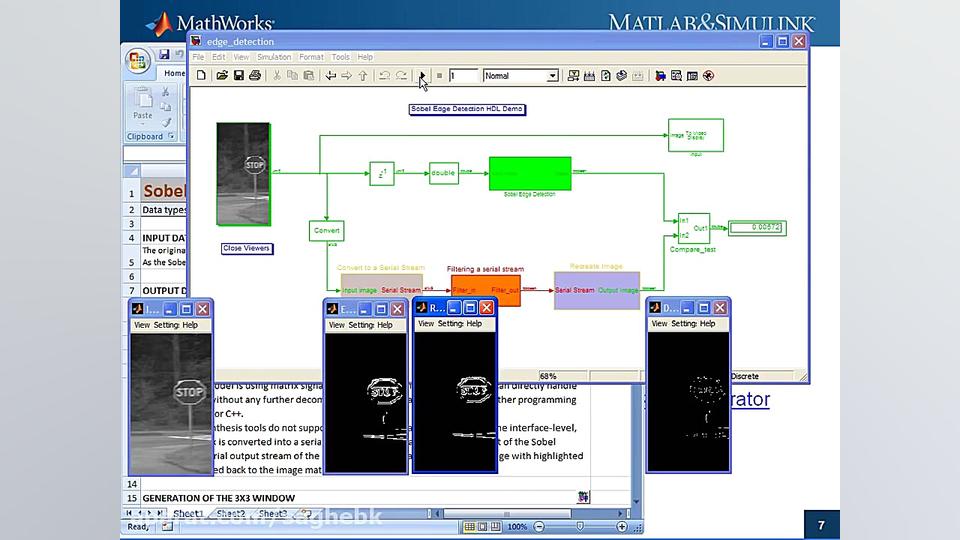Click the Update diagram icon in Simulink toolbar
The image size is (960, 540).
click(621, 76)
